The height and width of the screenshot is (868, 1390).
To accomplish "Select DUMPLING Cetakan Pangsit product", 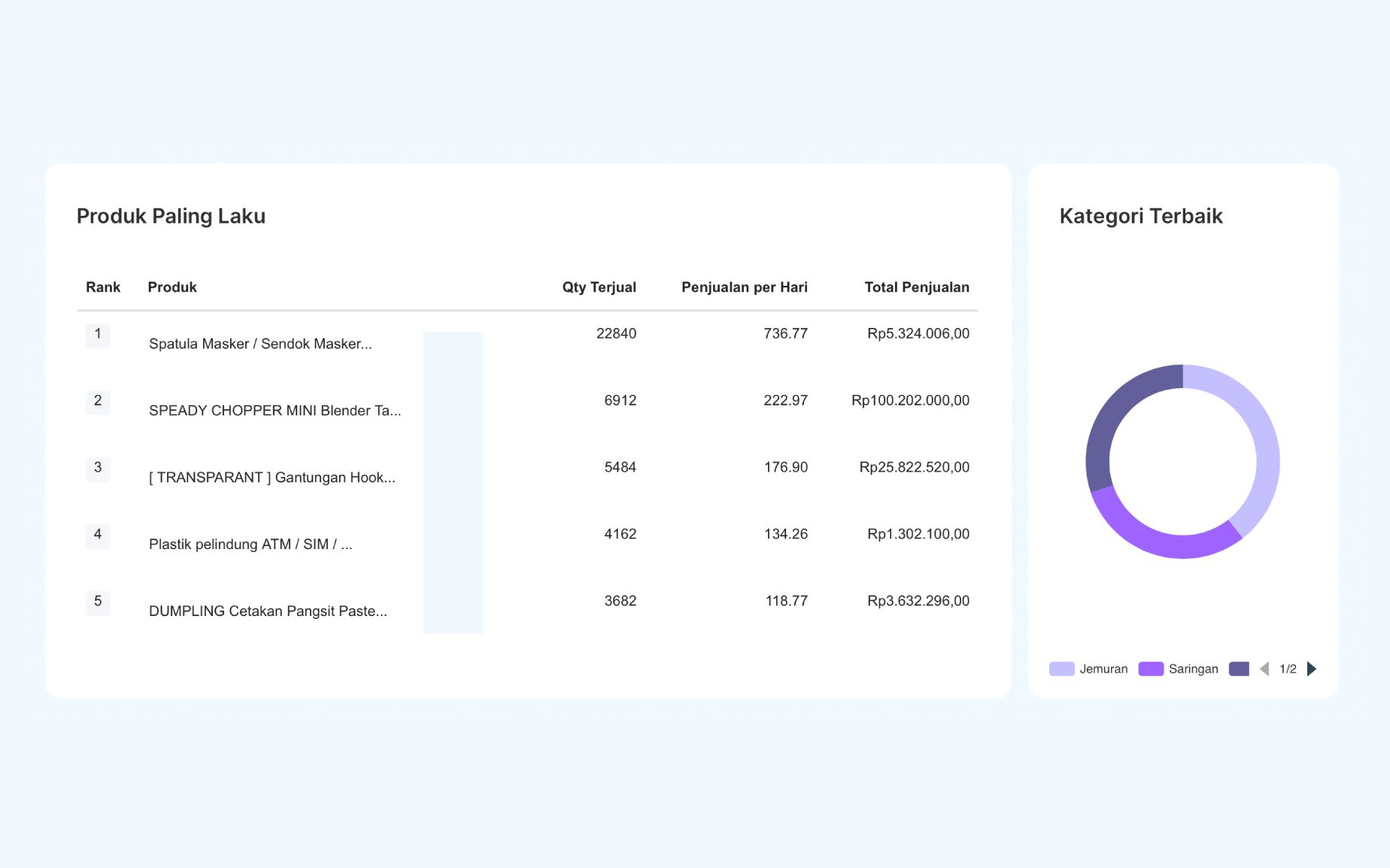I will click(x=268, y=612).
